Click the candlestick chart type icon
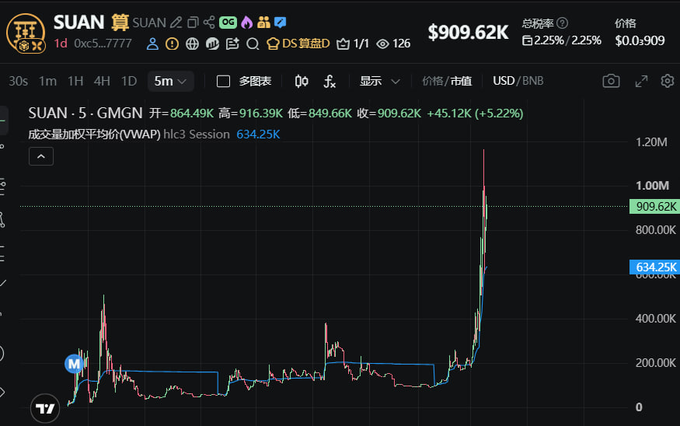The height and width of the screenshot is (426, 680). [301, 81]
